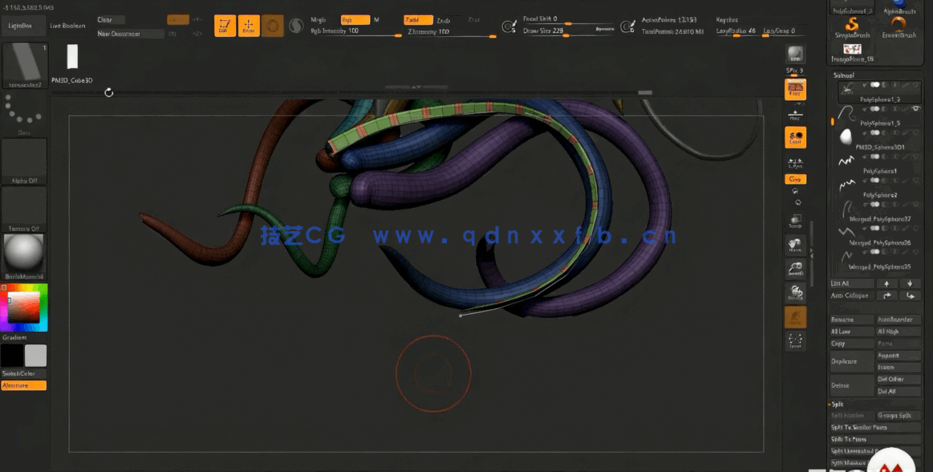Image resolution: width=933 pixels, height=472 pixels.
Task: Select the PM3D_Sphere3D1 subtool
Action: click(x=879, y=138)
